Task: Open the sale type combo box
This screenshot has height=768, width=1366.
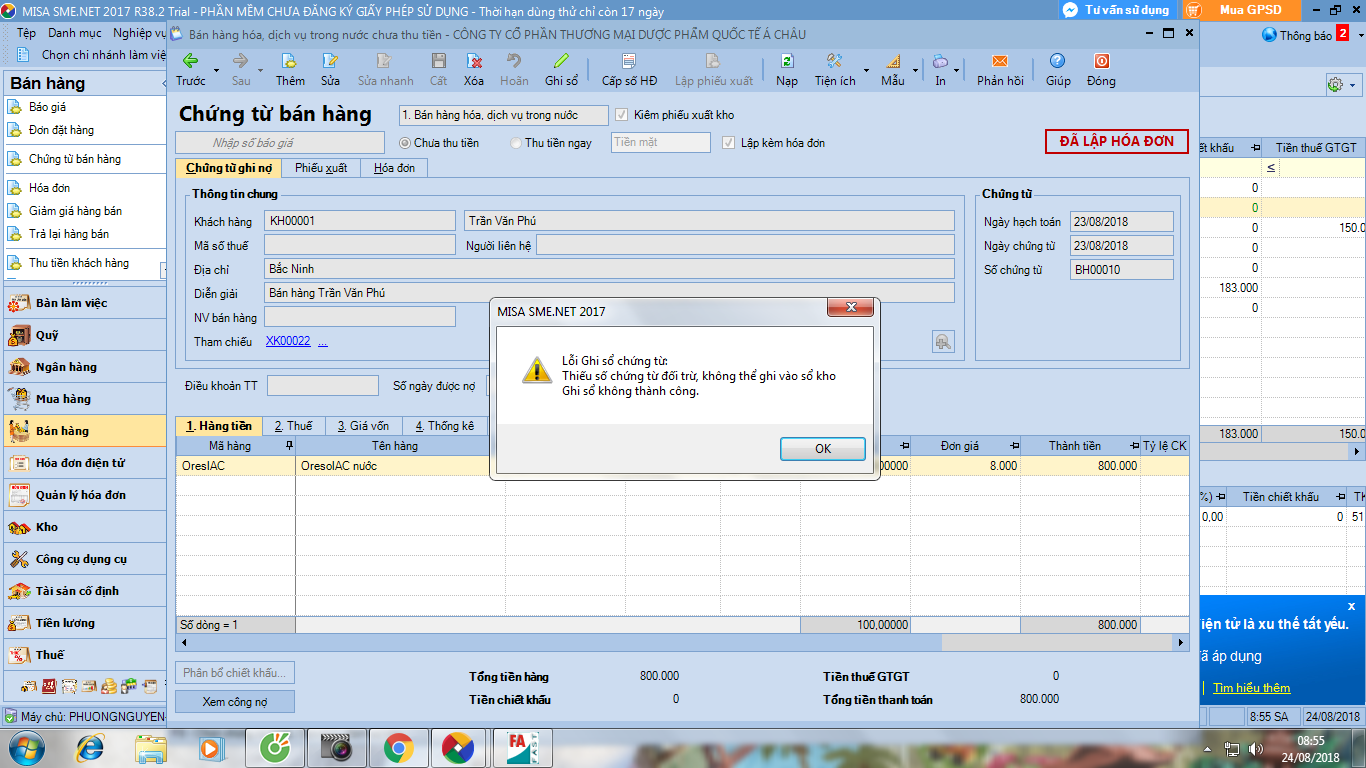Action: tap(503, 115)
